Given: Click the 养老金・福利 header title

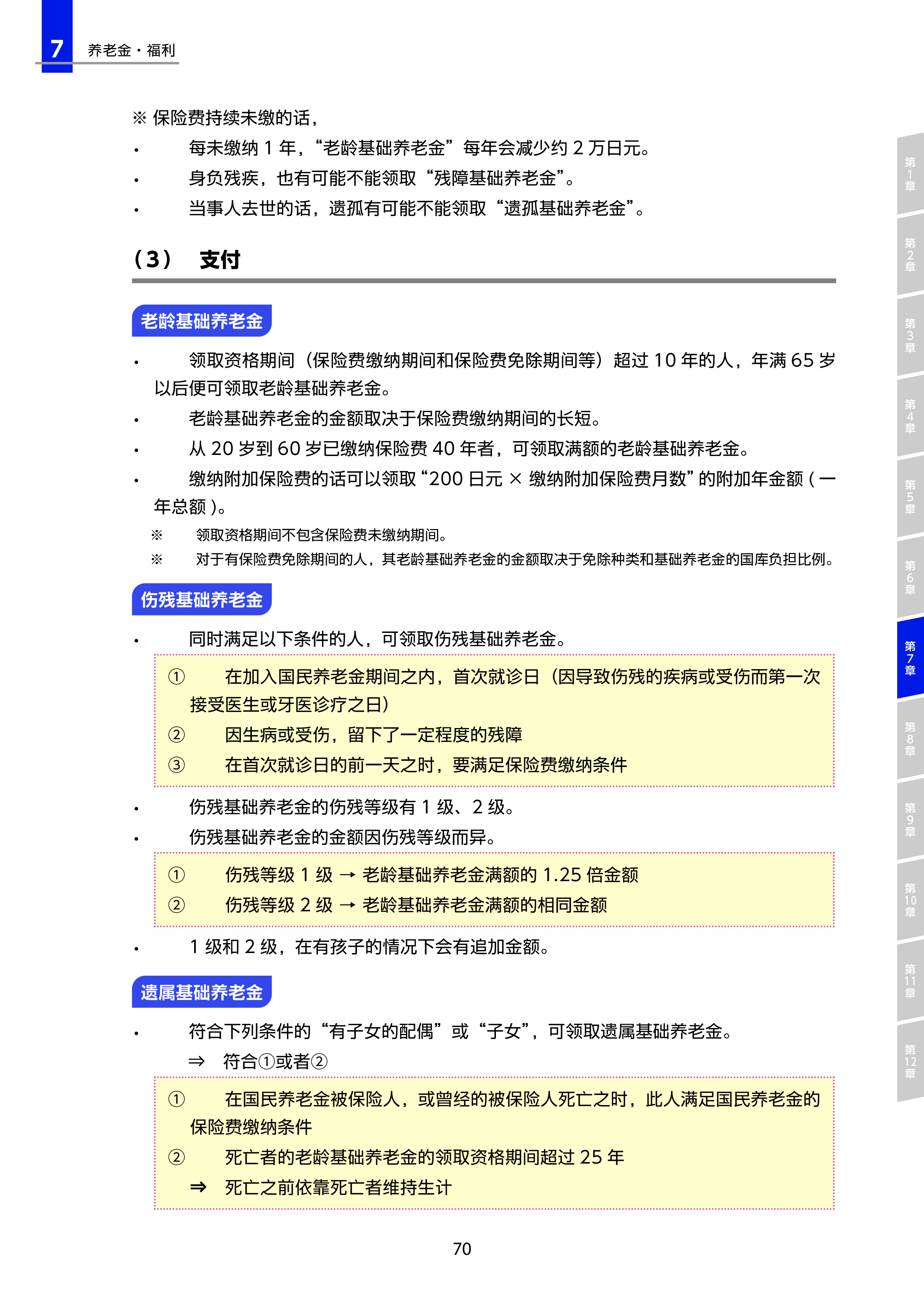Looking at the screenshot, I should [x=132, y=51].
